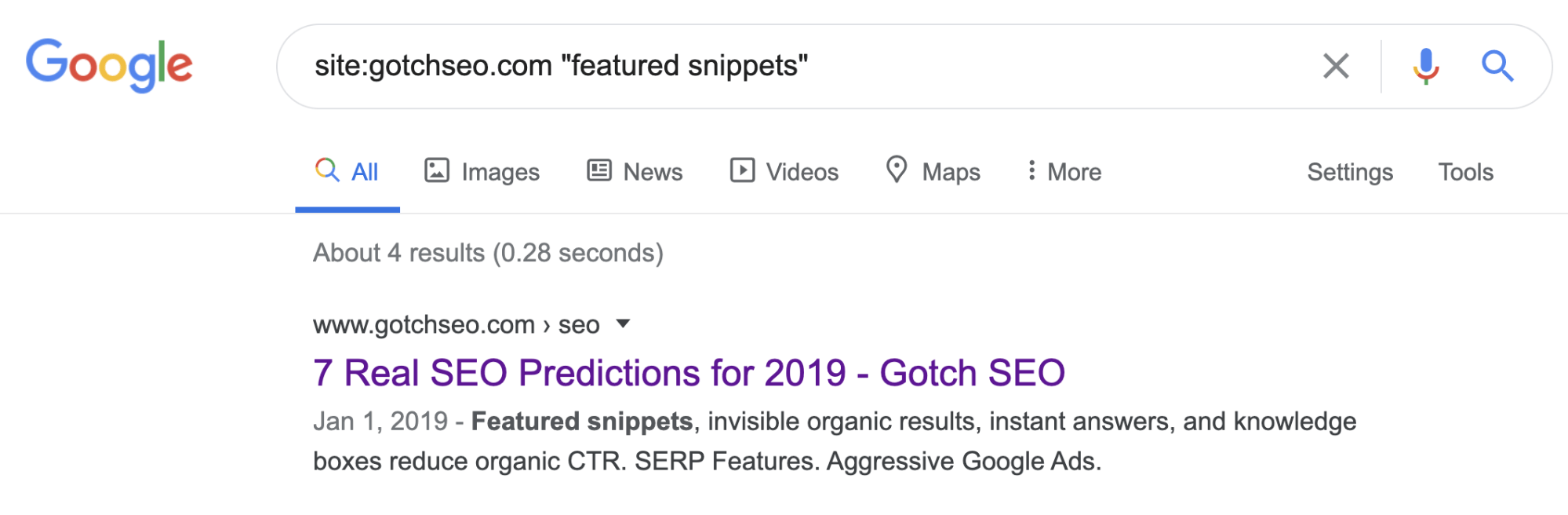Focus the search box containing site:gotchseo.com

(784, 66)
